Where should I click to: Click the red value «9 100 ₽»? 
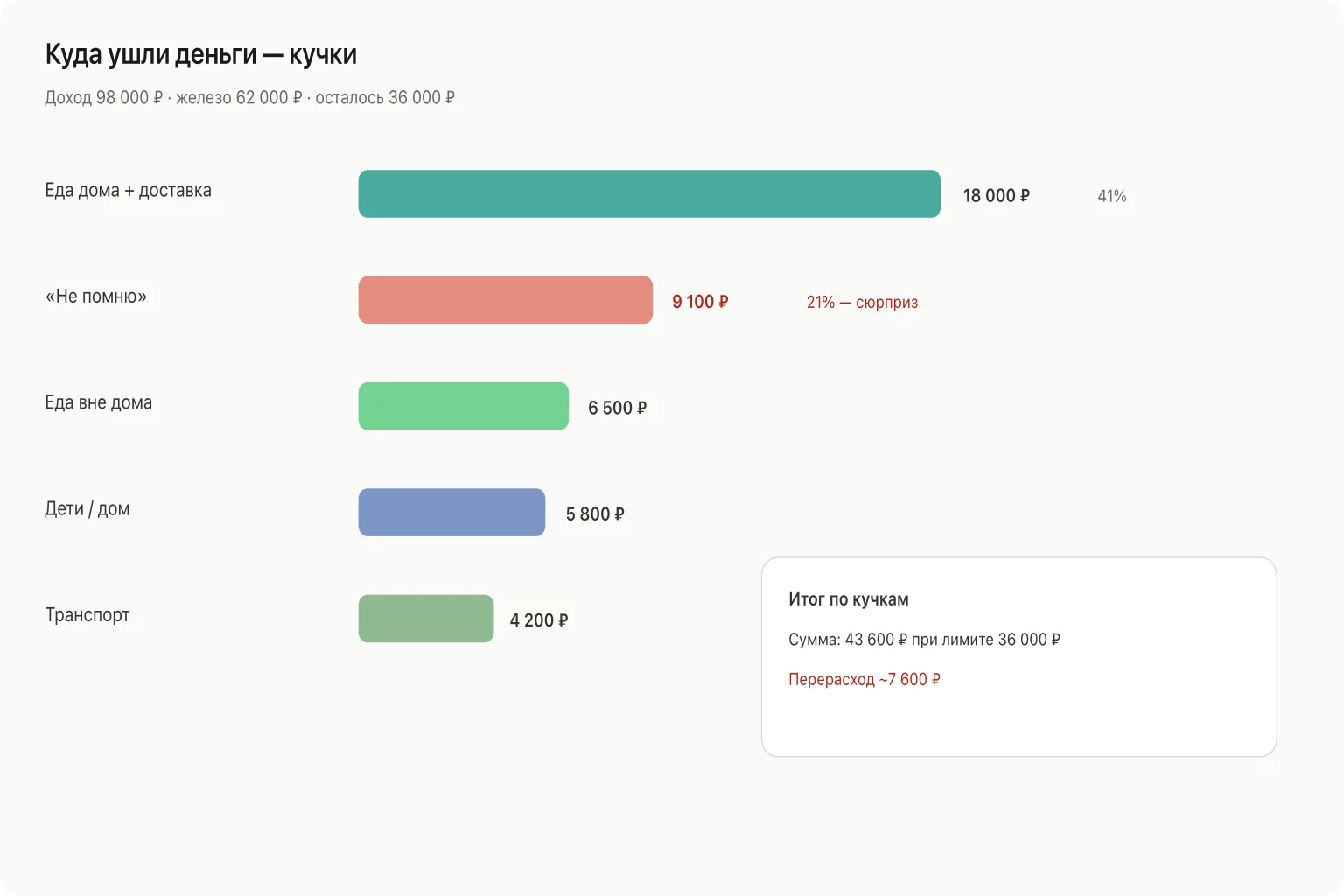[700, 302]
